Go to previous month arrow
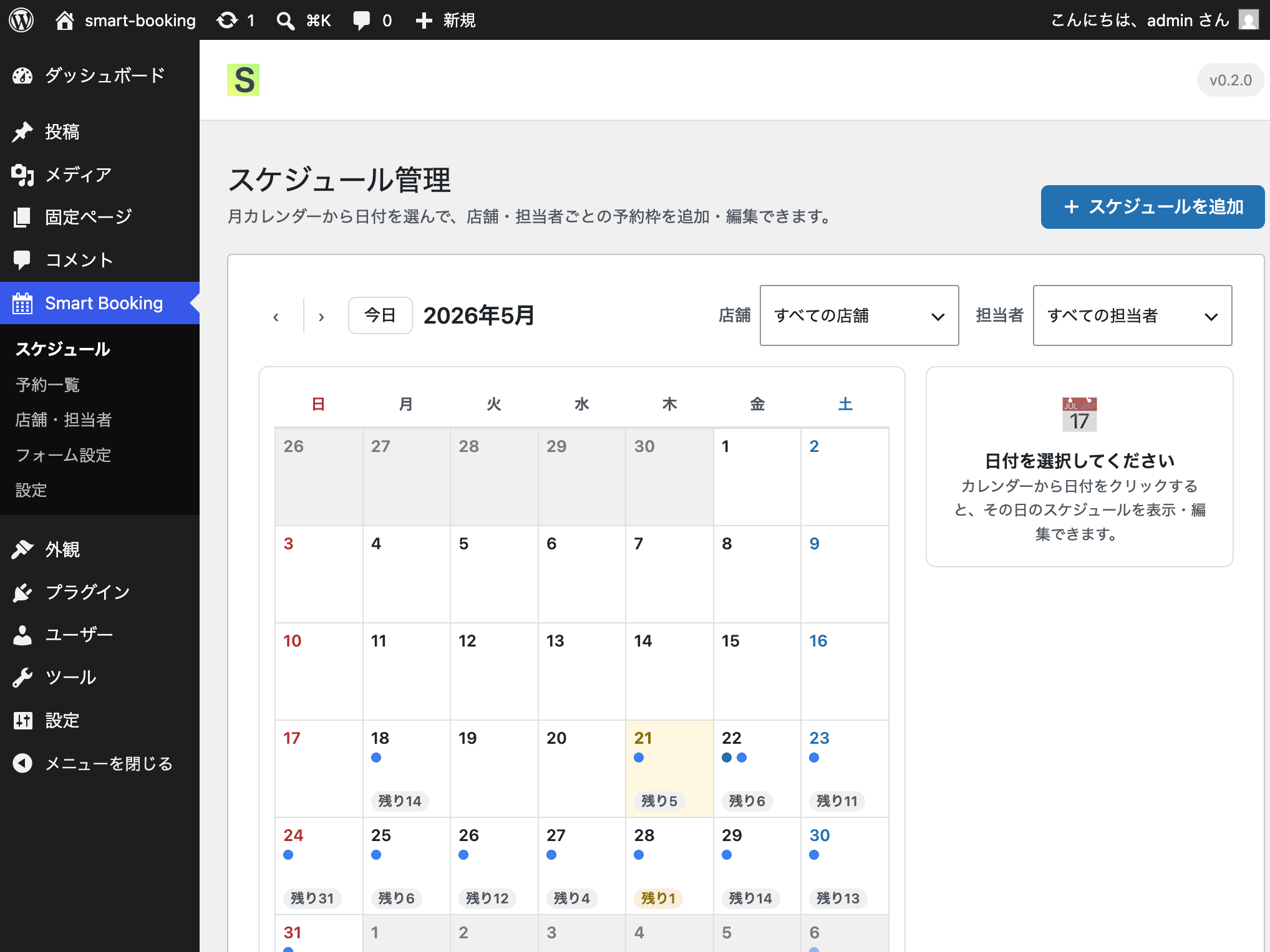The image size is (1270, 952). [276, 316]
